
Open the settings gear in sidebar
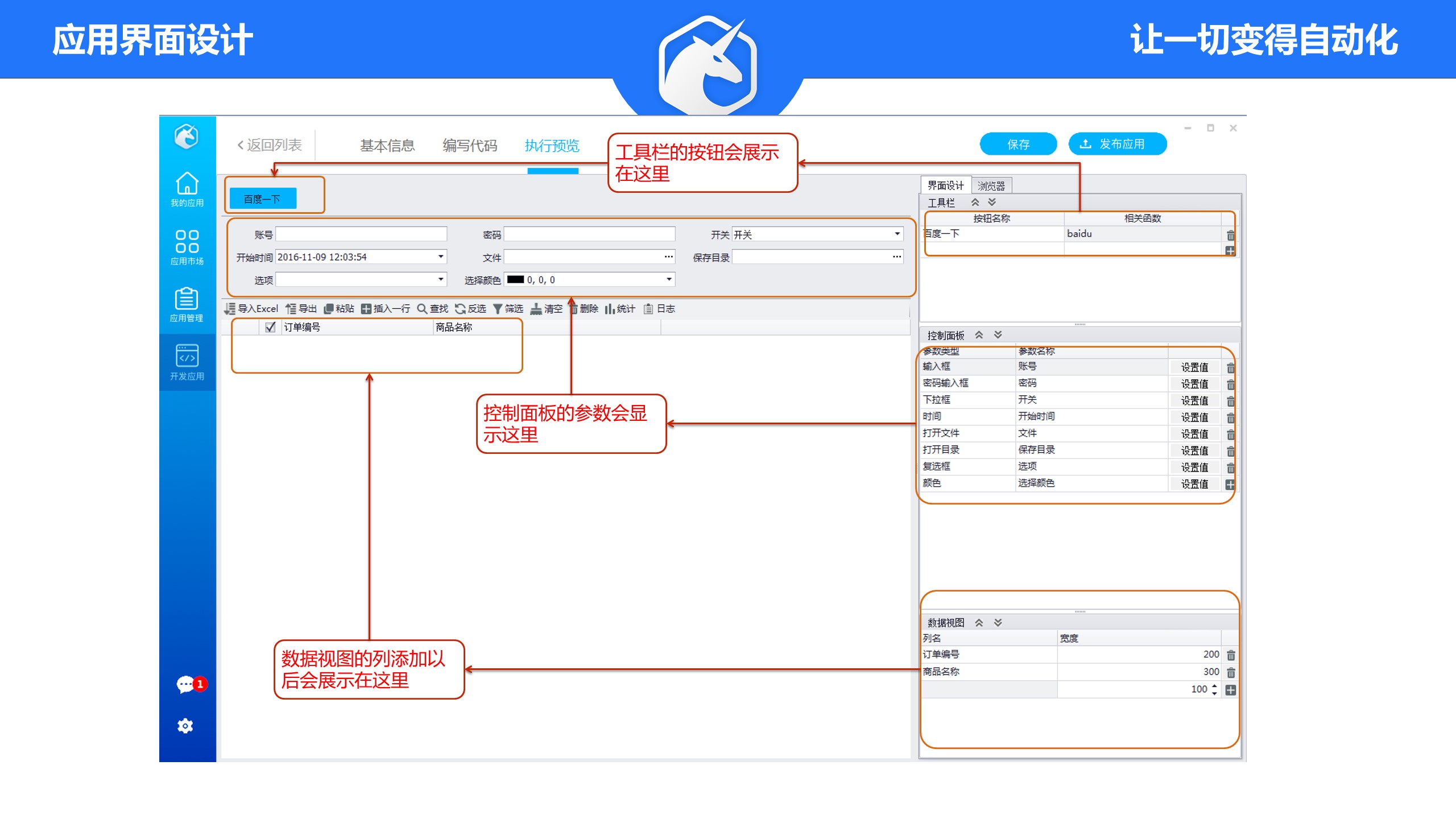click(x=185, y=726)
